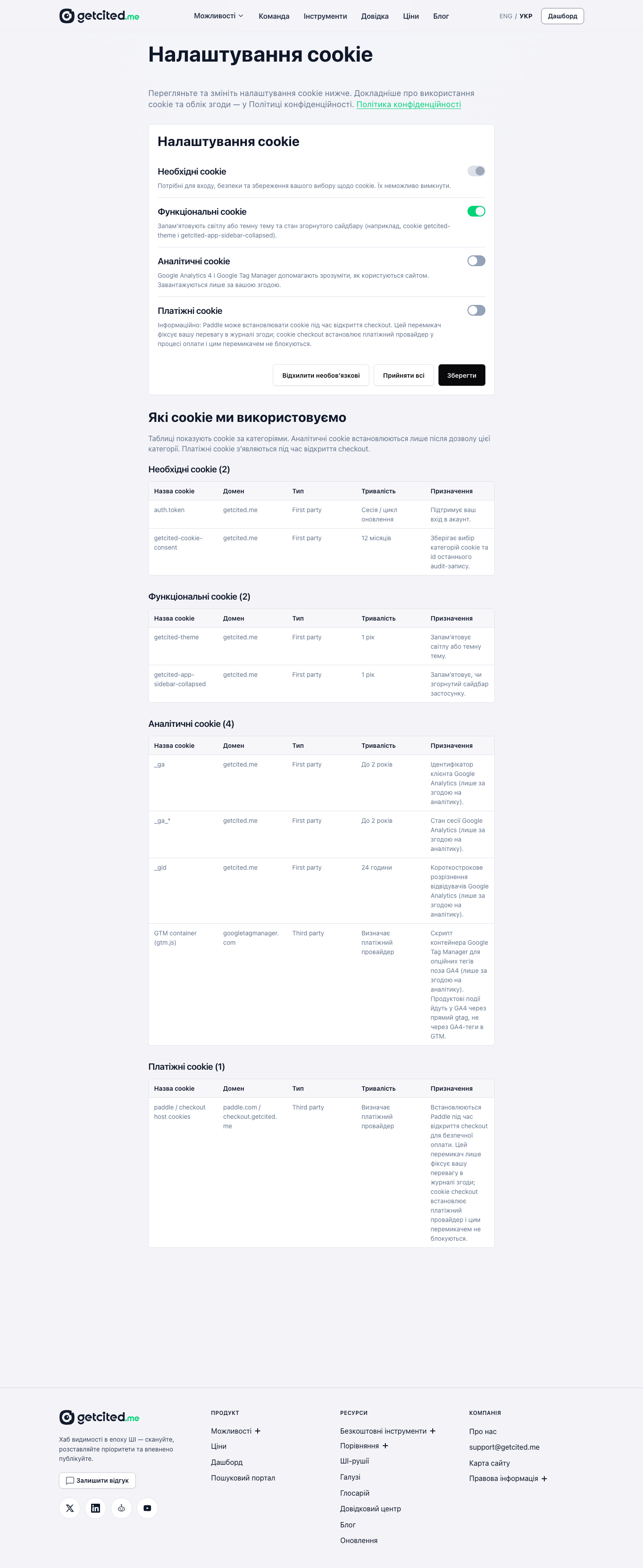Go to Ціни in top navigation
The height and width of the screenshot is (1568, 643).
tap(411, 17)
